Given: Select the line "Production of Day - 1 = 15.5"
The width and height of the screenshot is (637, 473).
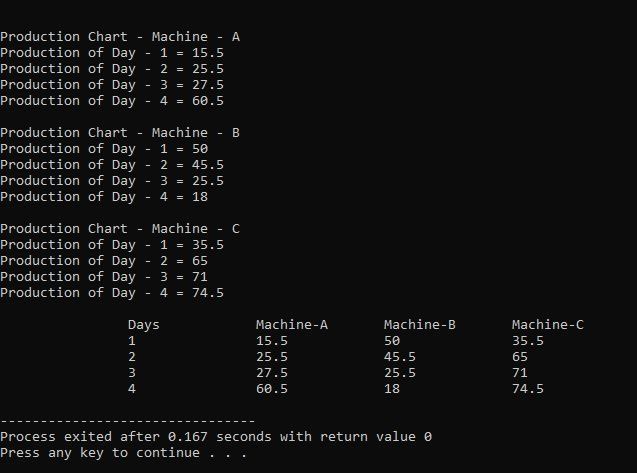Looking at the screenshot, I should click(x=112, y=53).
